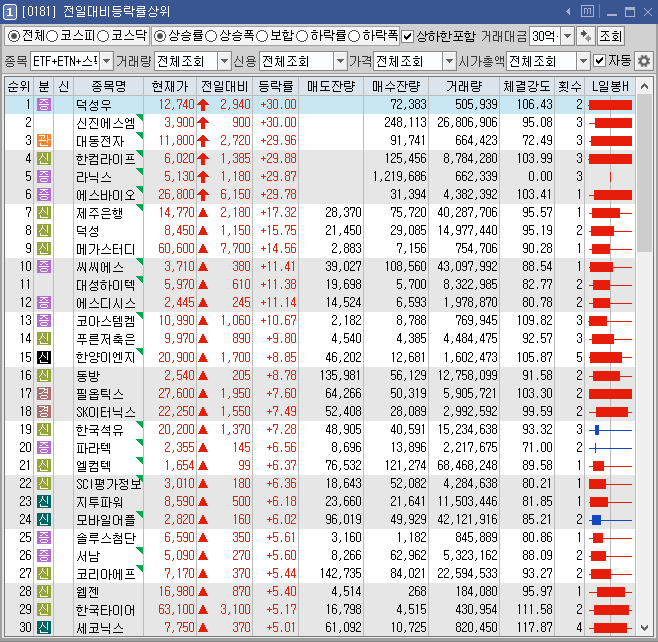Click the dark green 신 badge in 지투파워 row
658x642 pixels.
point(44,501)
